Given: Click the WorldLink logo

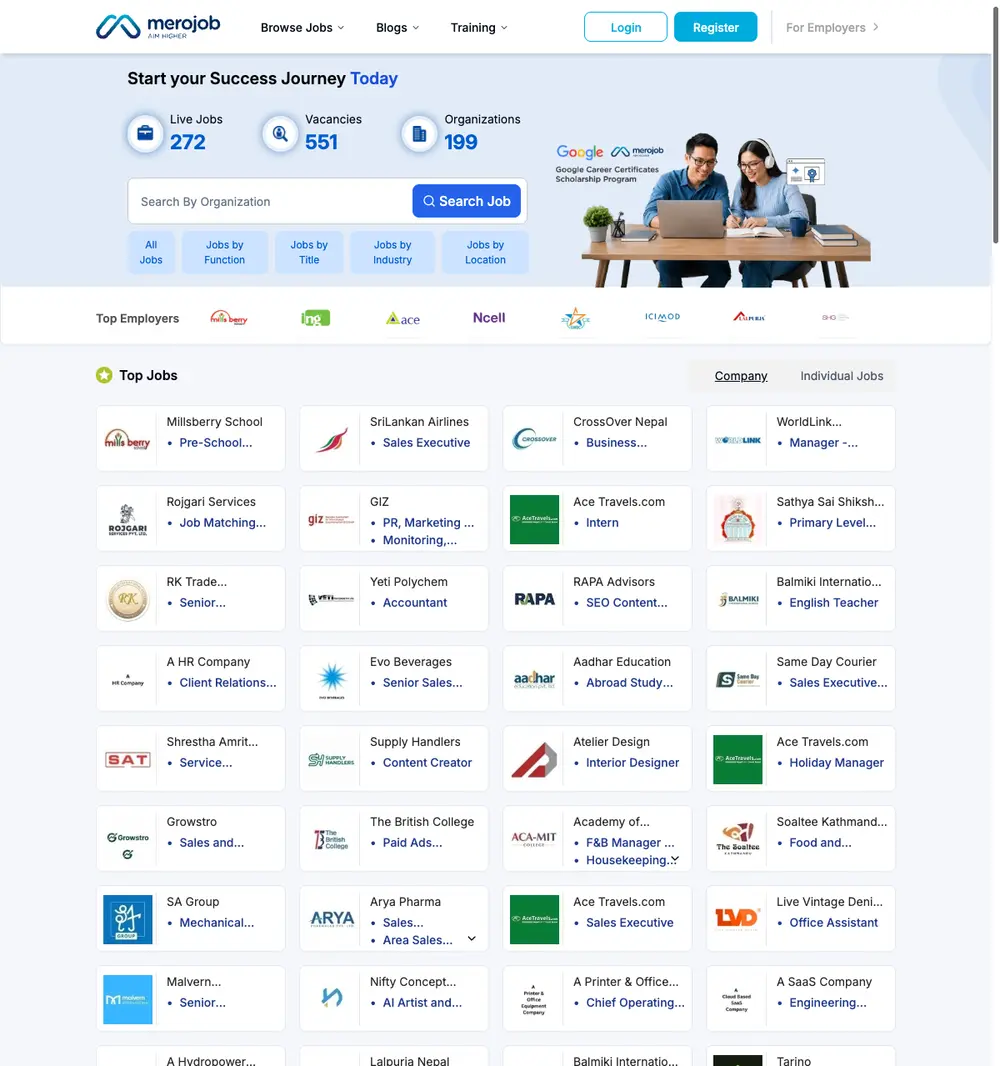Looking at the screenshot, I should pyautogui.click(x=738, y=440).
